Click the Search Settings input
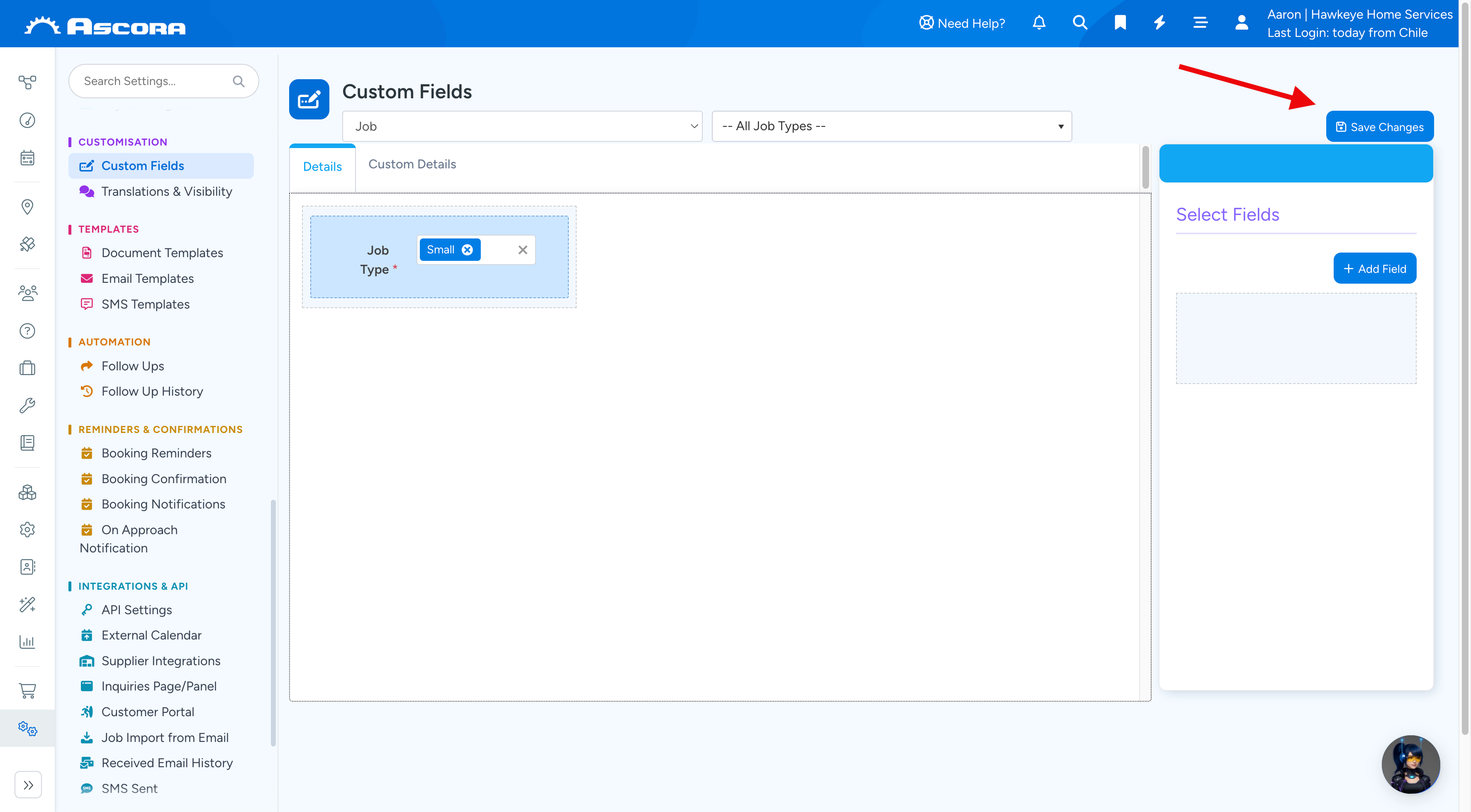 [163, 81]
